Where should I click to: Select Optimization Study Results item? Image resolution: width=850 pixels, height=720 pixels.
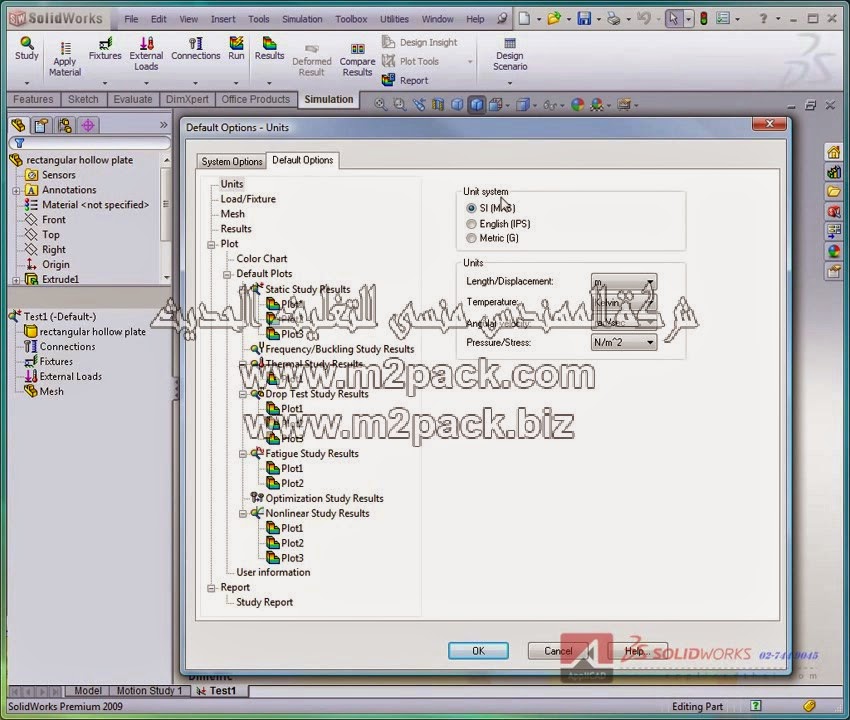pos(324,498)
